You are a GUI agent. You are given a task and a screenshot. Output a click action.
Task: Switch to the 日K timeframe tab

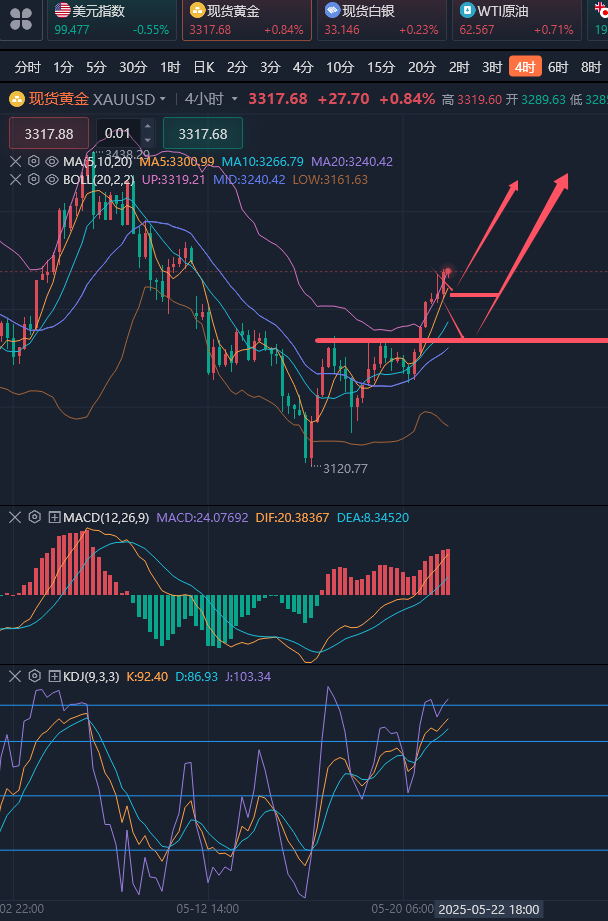[204, 68]
